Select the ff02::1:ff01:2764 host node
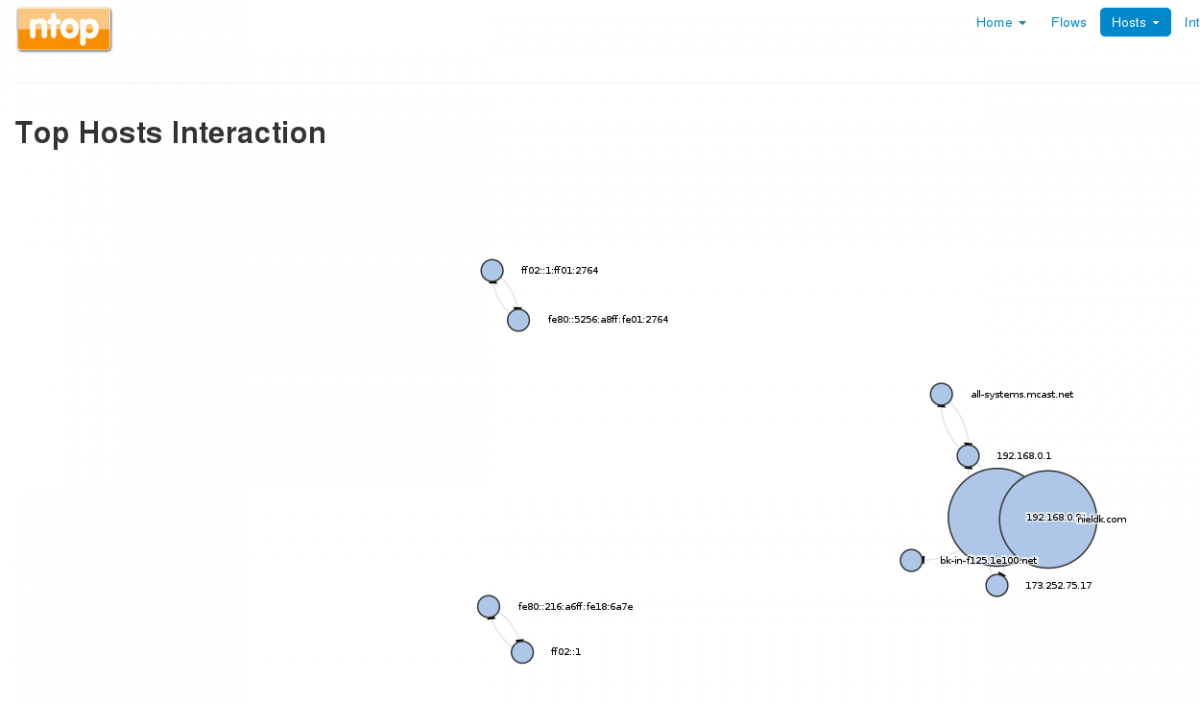The width and height of the screenshot is (1200, 704). 492,270
